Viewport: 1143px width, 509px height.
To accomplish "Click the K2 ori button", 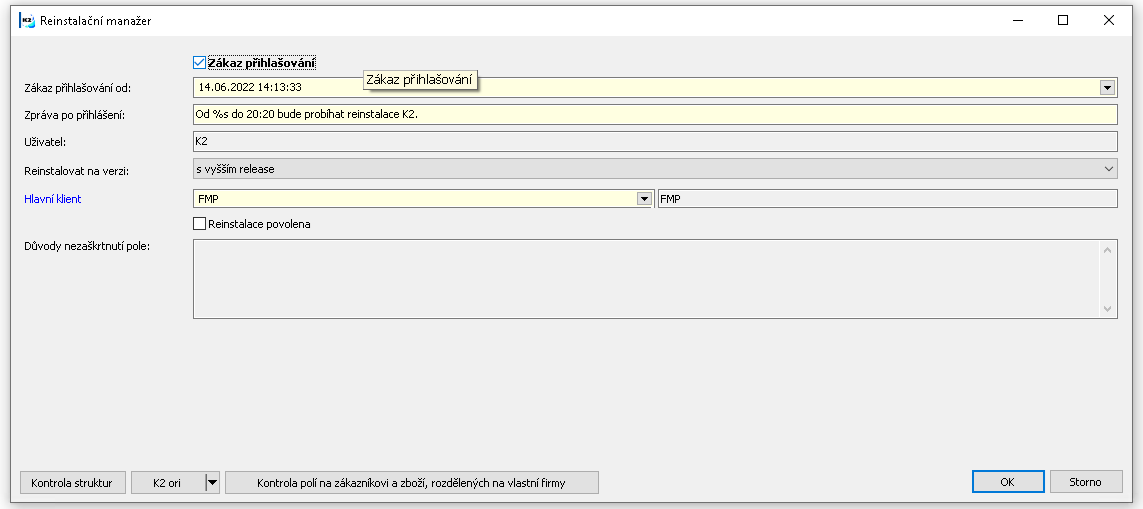I will click(167, 483).
